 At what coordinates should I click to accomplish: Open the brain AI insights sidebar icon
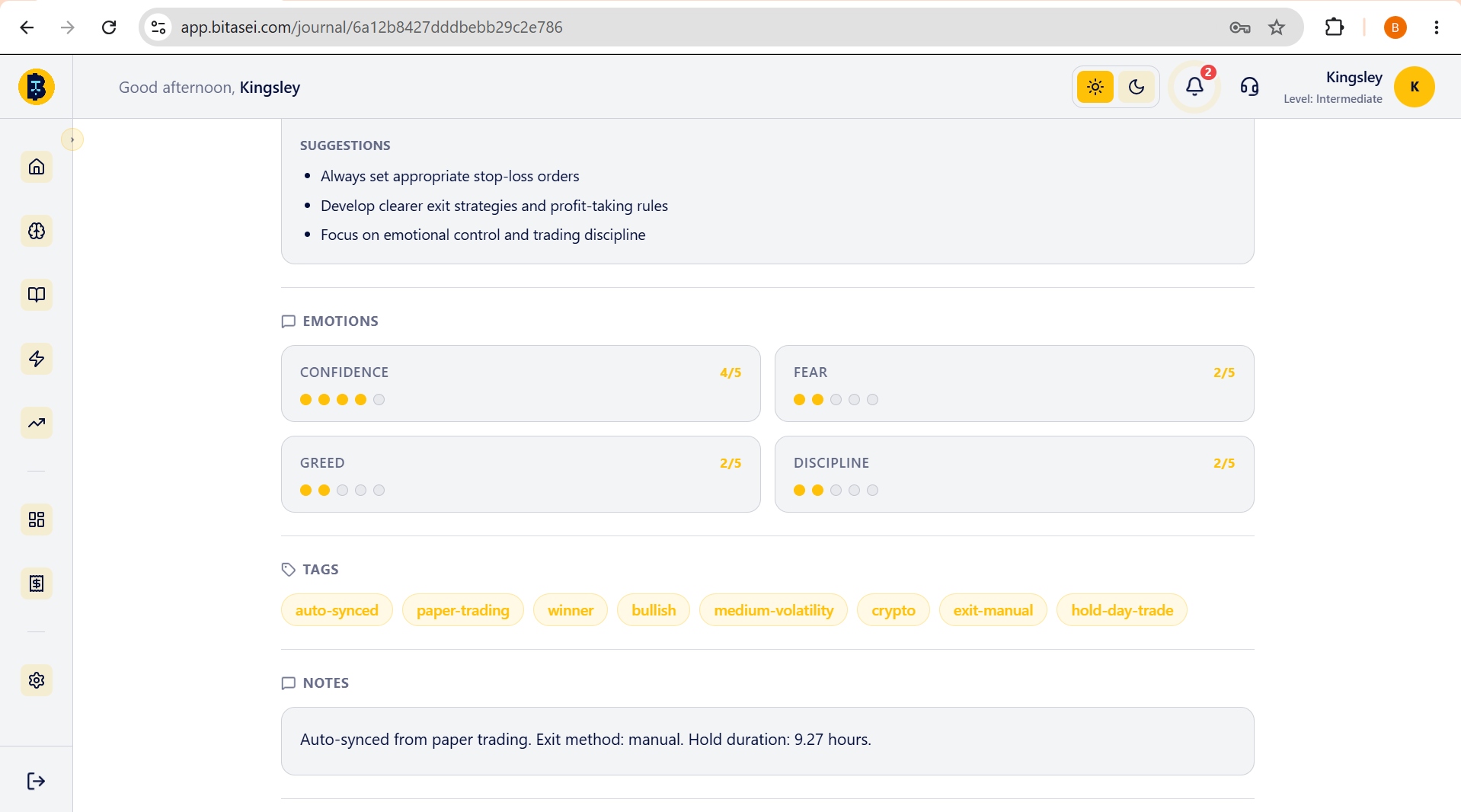point(37,231)
